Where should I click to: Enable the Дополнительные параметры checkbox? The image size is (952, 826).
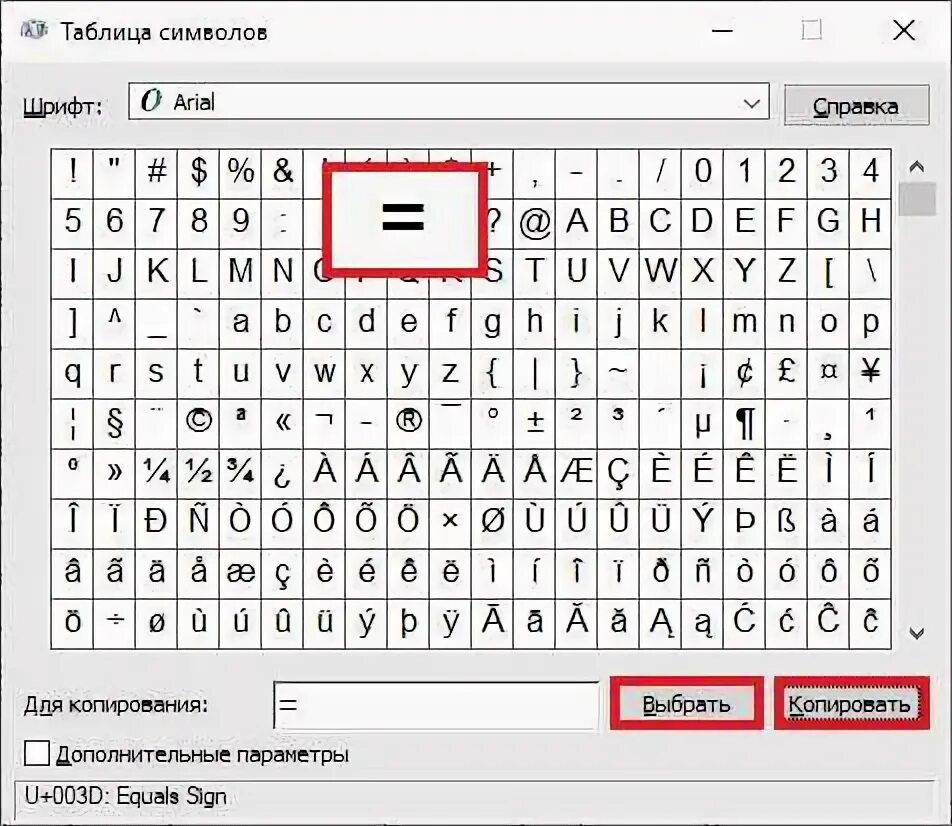[37, 754]
